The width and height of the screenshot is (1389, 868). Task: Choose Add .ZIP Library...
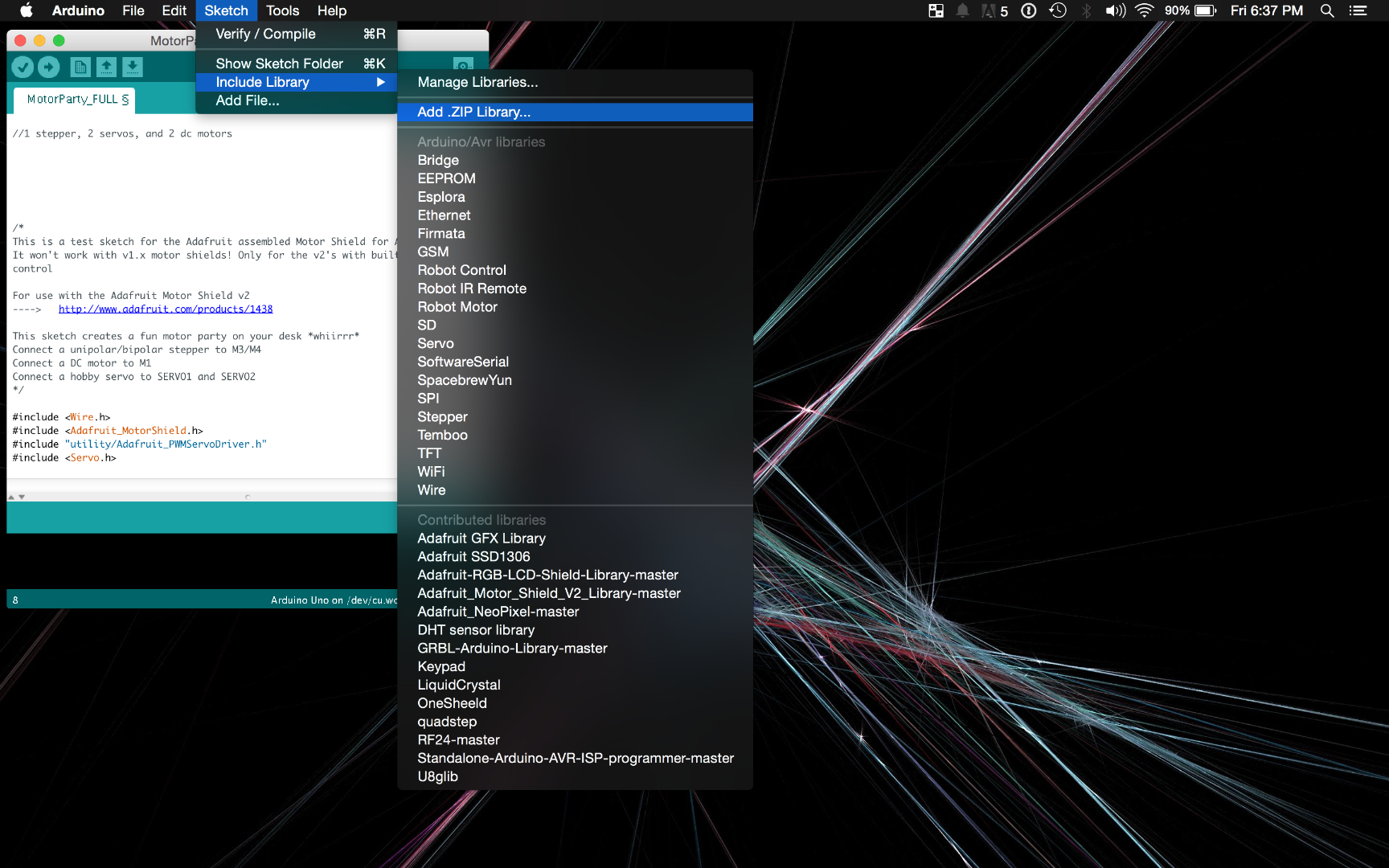[x=575, y=112]
